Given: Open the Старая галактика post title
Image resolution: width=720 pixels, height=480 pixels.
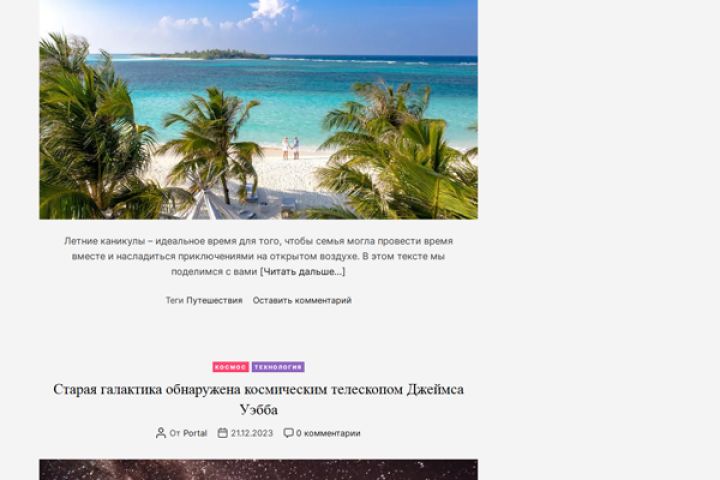Looking at the screenshot, I should click(x=259, y=399).
